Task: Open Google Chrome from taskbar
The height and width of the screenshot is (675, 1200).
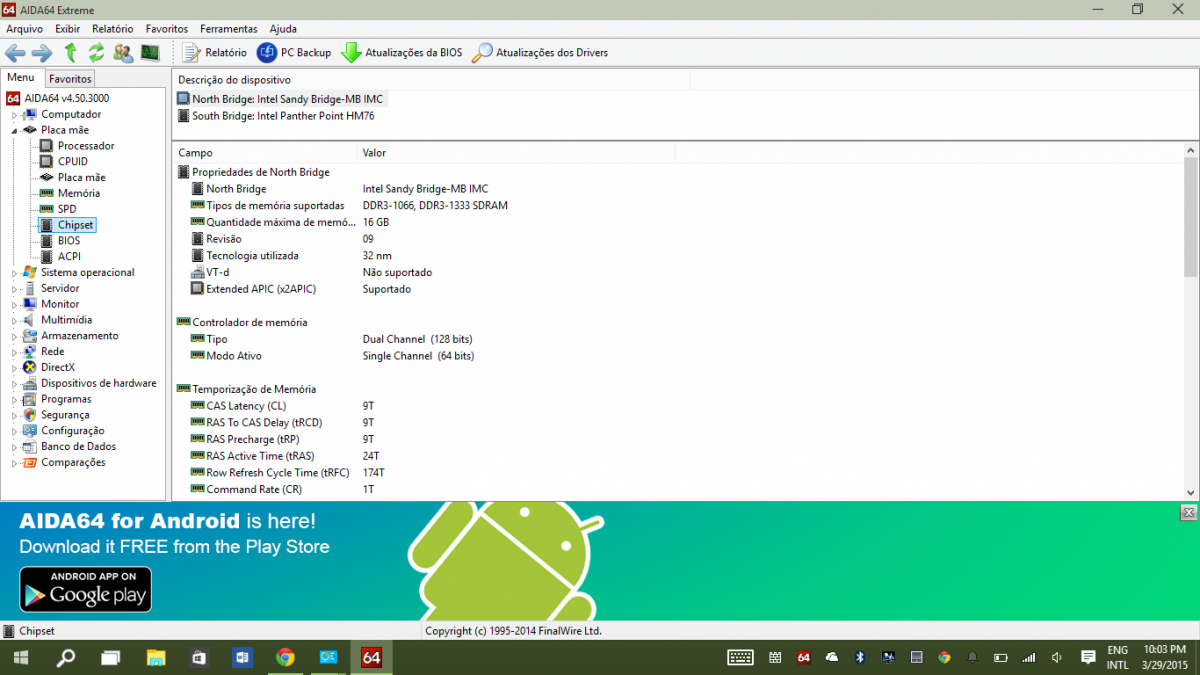Action: (x=286, y=657)
